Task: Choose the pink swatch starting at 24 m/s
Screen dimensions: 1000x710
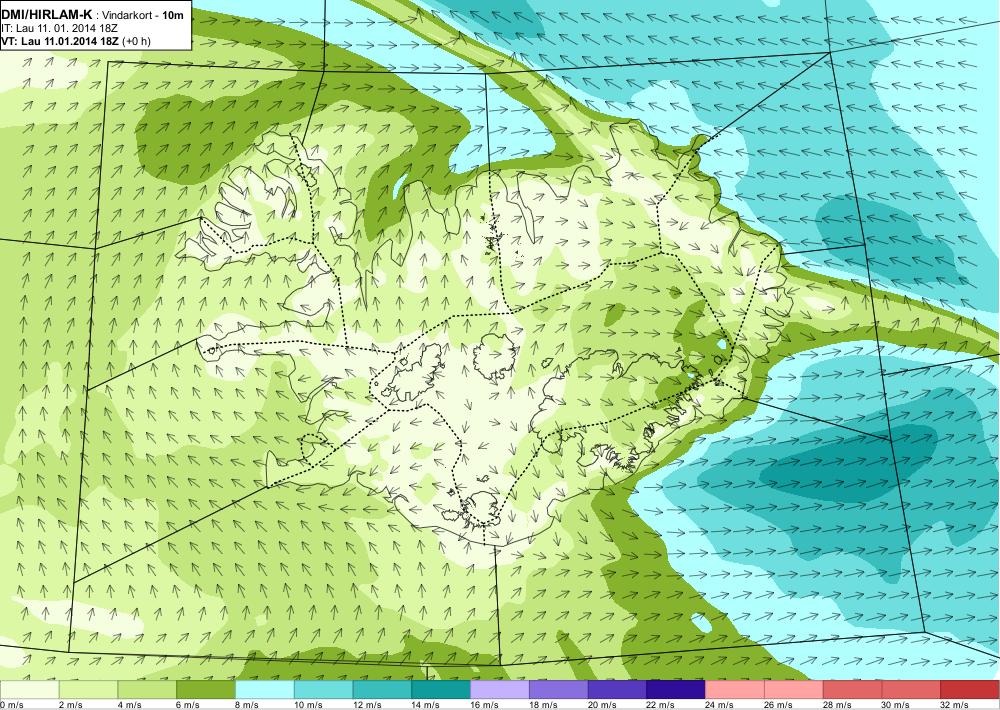Action: (x=735, y=690)
